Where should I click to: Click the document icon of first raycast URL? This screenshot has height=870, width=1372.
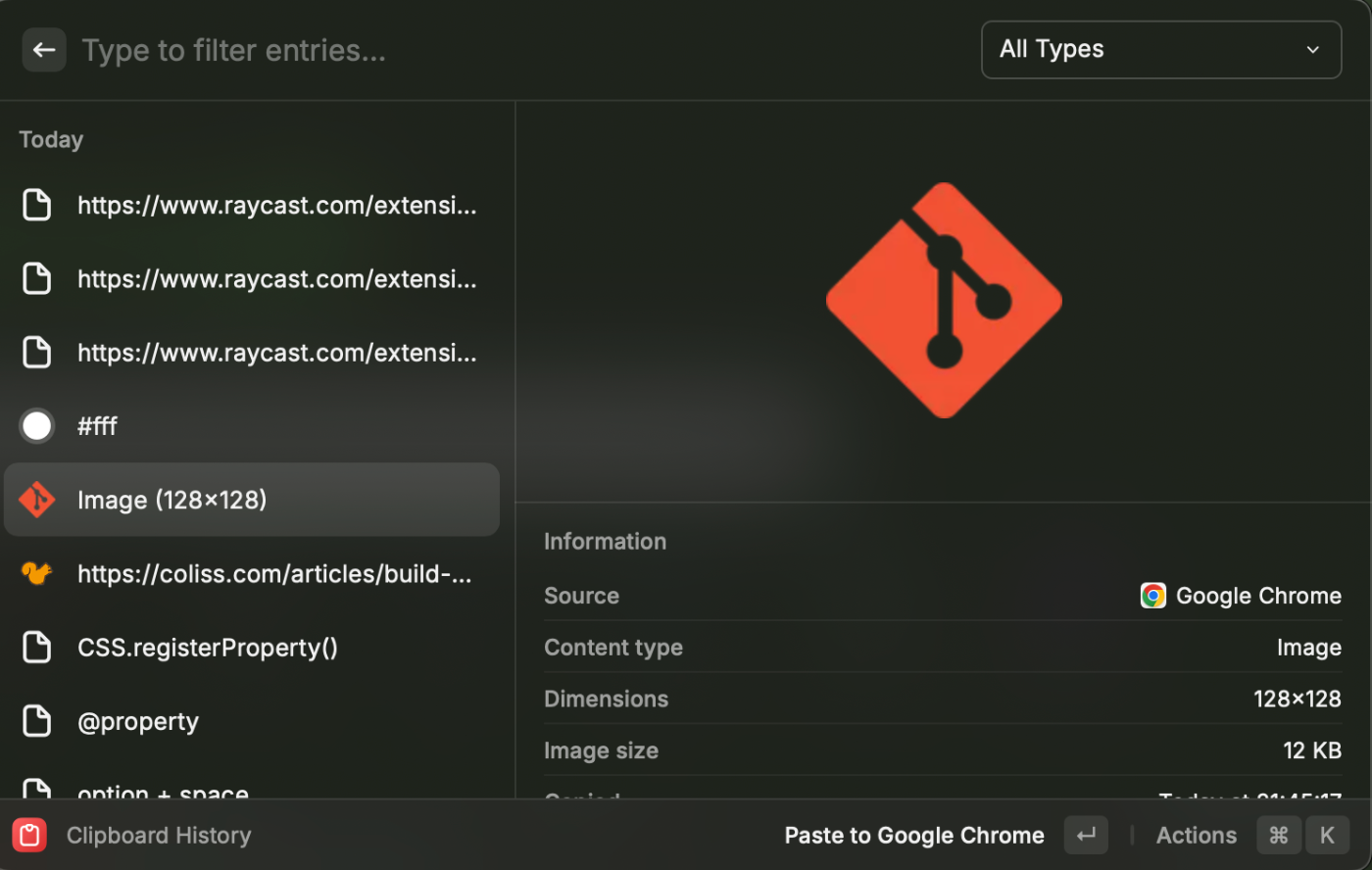pyautogui.click(x=37, y=206)
